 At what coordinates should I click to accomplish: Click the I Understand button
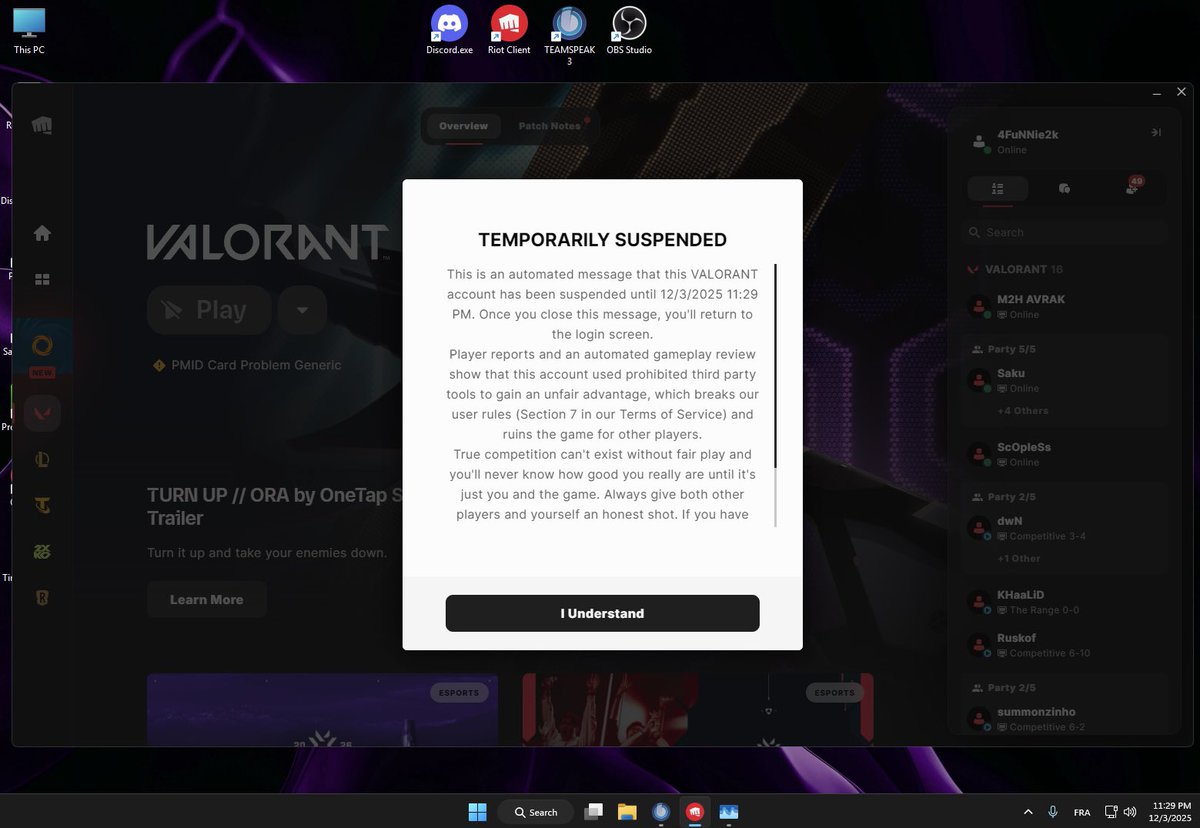602,613
